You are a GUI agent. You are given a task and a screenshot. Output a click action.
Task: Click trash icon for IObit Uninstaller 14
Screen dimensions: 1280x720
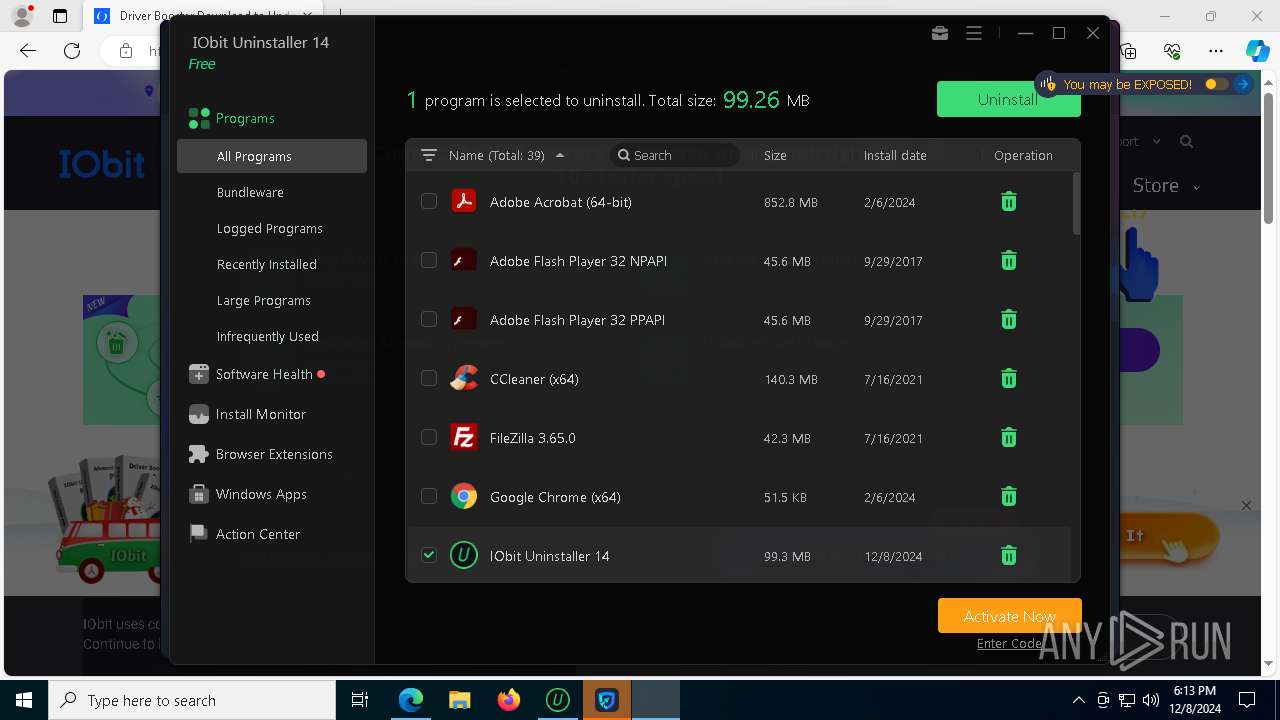coord(1009,556)
